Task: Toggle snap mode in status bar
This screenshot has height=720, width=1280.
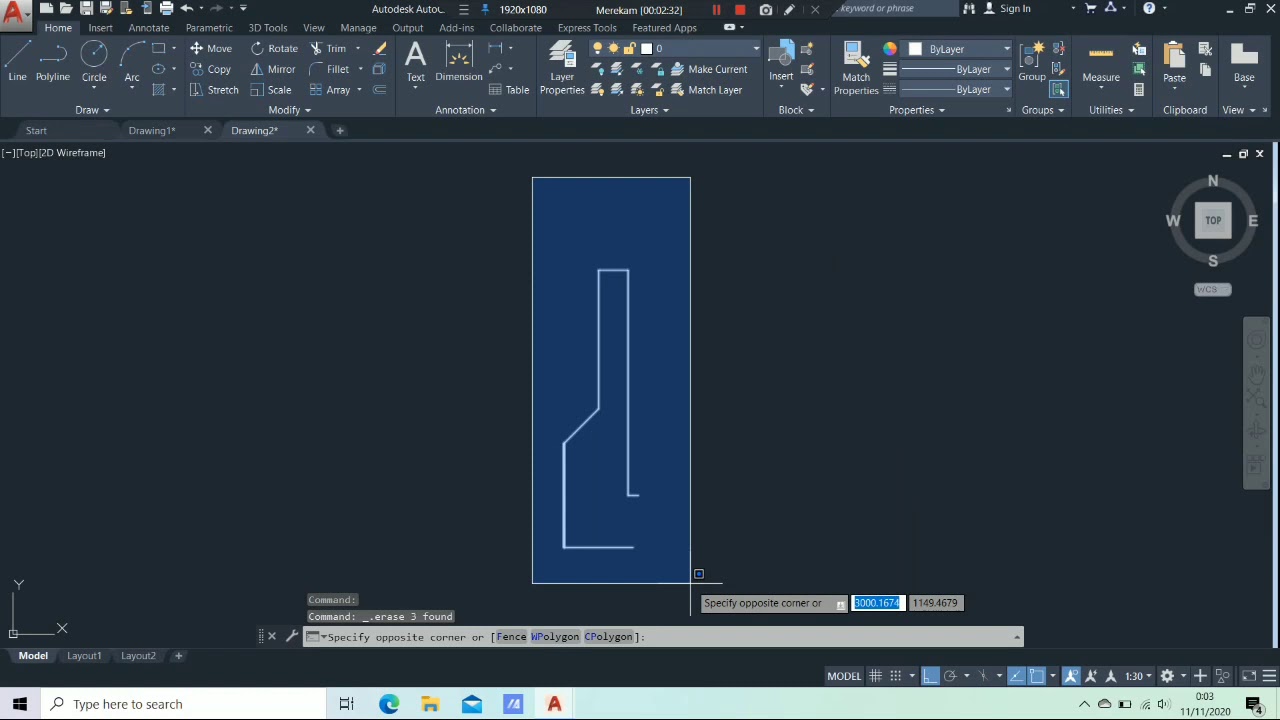Action: pos(896,676)
